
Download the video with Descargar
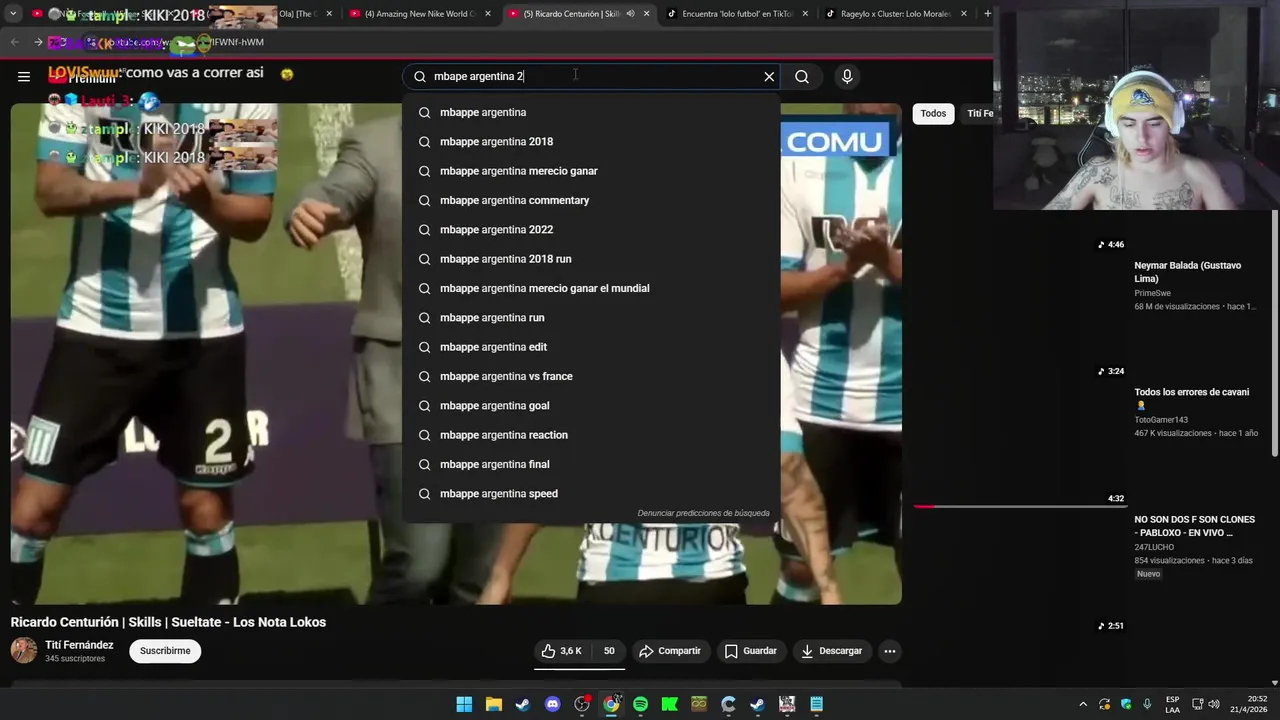[x=831, y=651]
